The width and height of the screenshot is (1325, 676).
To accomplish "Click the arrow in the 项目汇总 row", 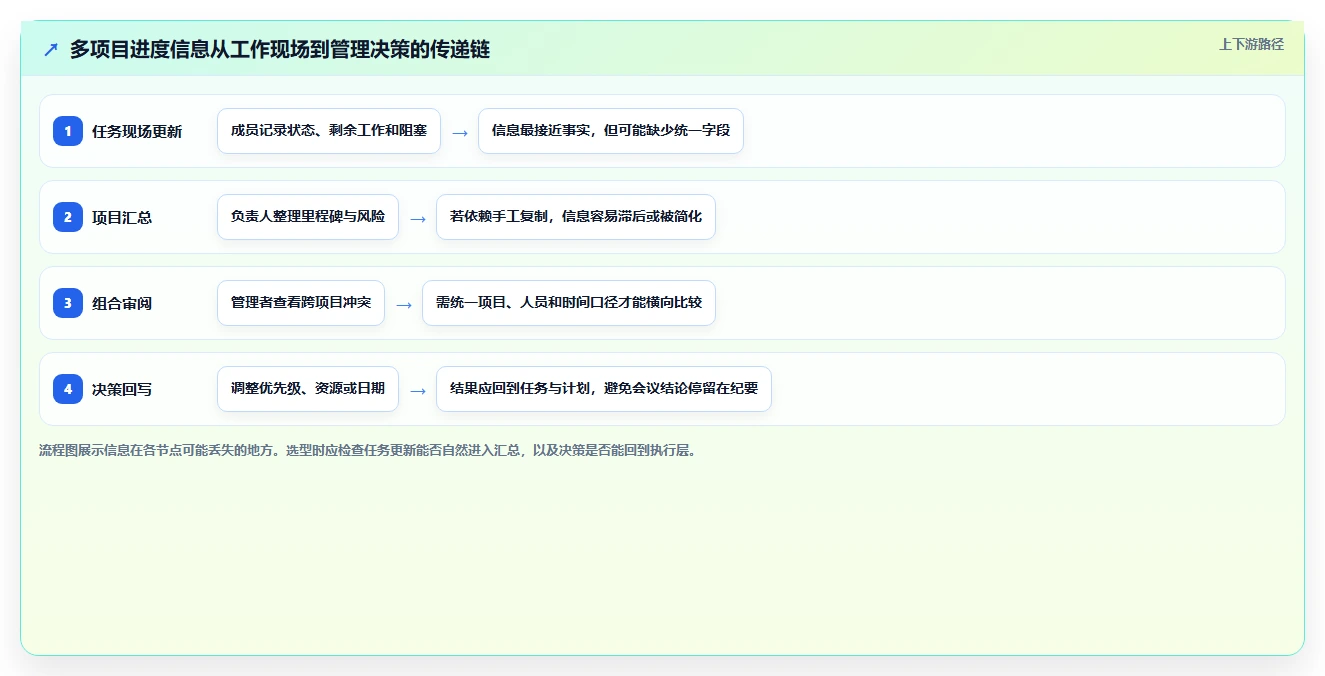I will (x=418, y=218).
